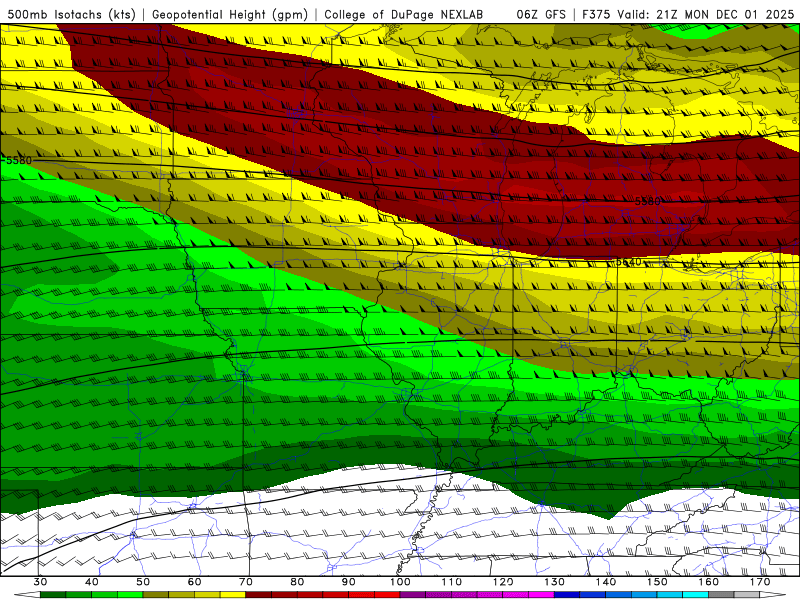Click the 40 value on the color scale
The width and height of the screenshot is (800, 600).
click(92, 582)
